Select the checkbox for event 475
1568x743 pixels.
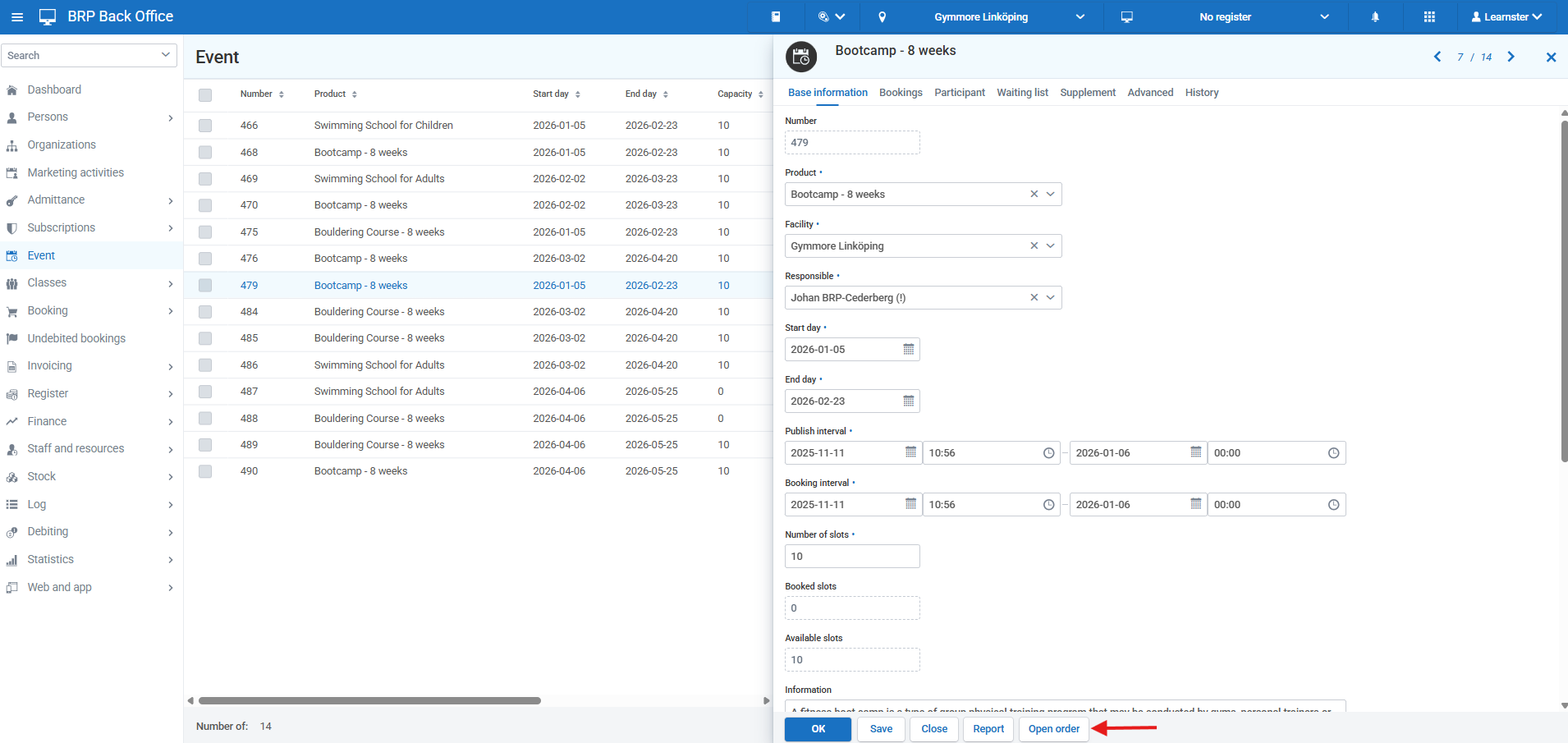pos(205,232)
